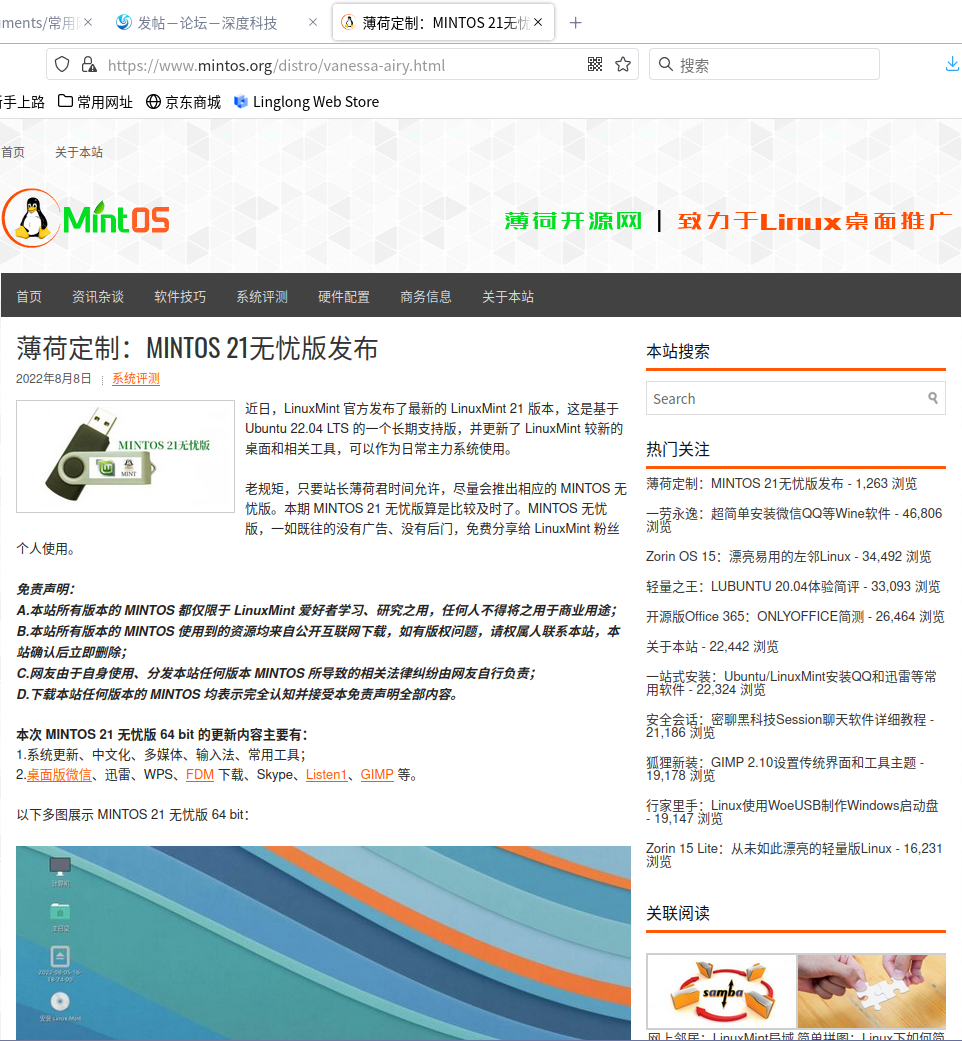
Task: Click the GIMP link in the article
Action: [x=377, y=774]
